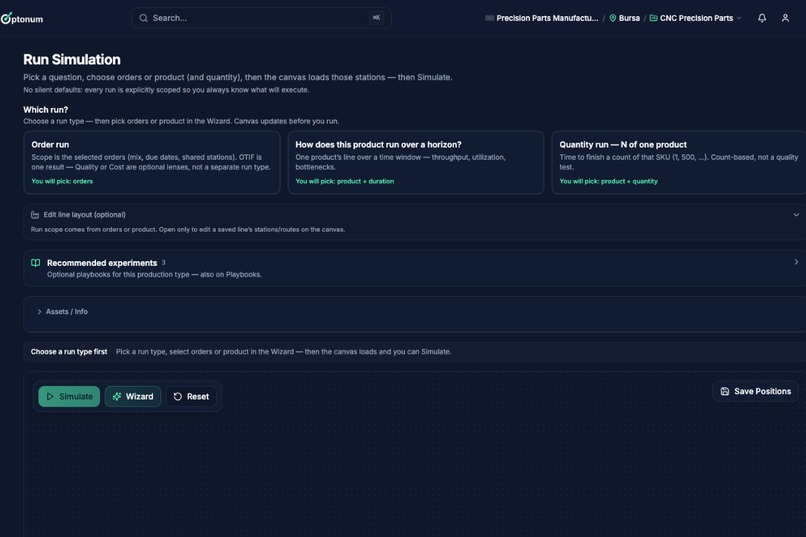Screen dimensions: 806x537
Task: Expand Edit line layout (optional) section
Action: coord(414,222)
